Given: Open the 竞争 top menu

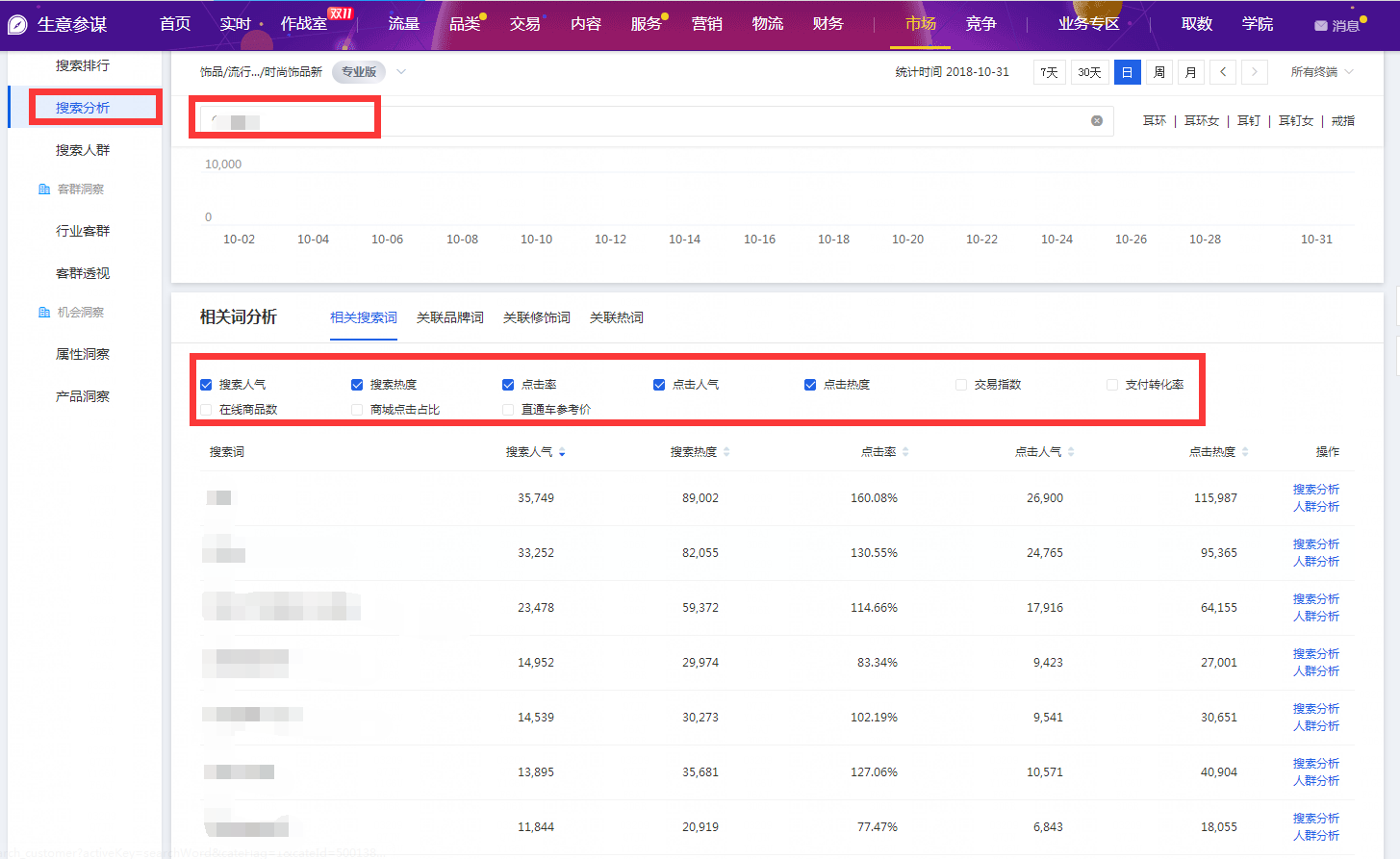Looking at the screenshot, I should click(x=981, y=24).
